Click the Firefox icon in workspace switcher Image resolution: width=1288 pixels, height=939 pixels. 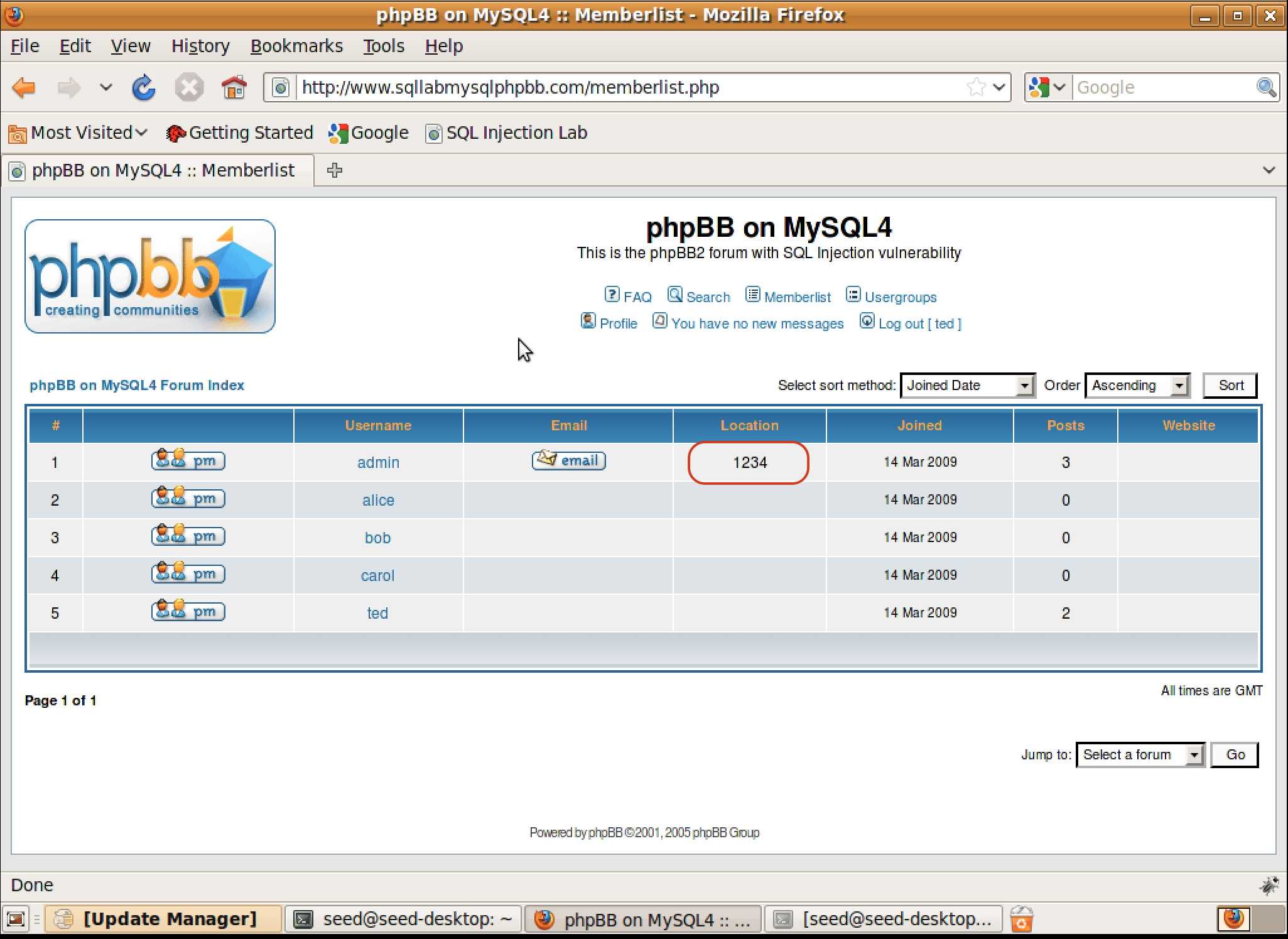(1233, 919)
